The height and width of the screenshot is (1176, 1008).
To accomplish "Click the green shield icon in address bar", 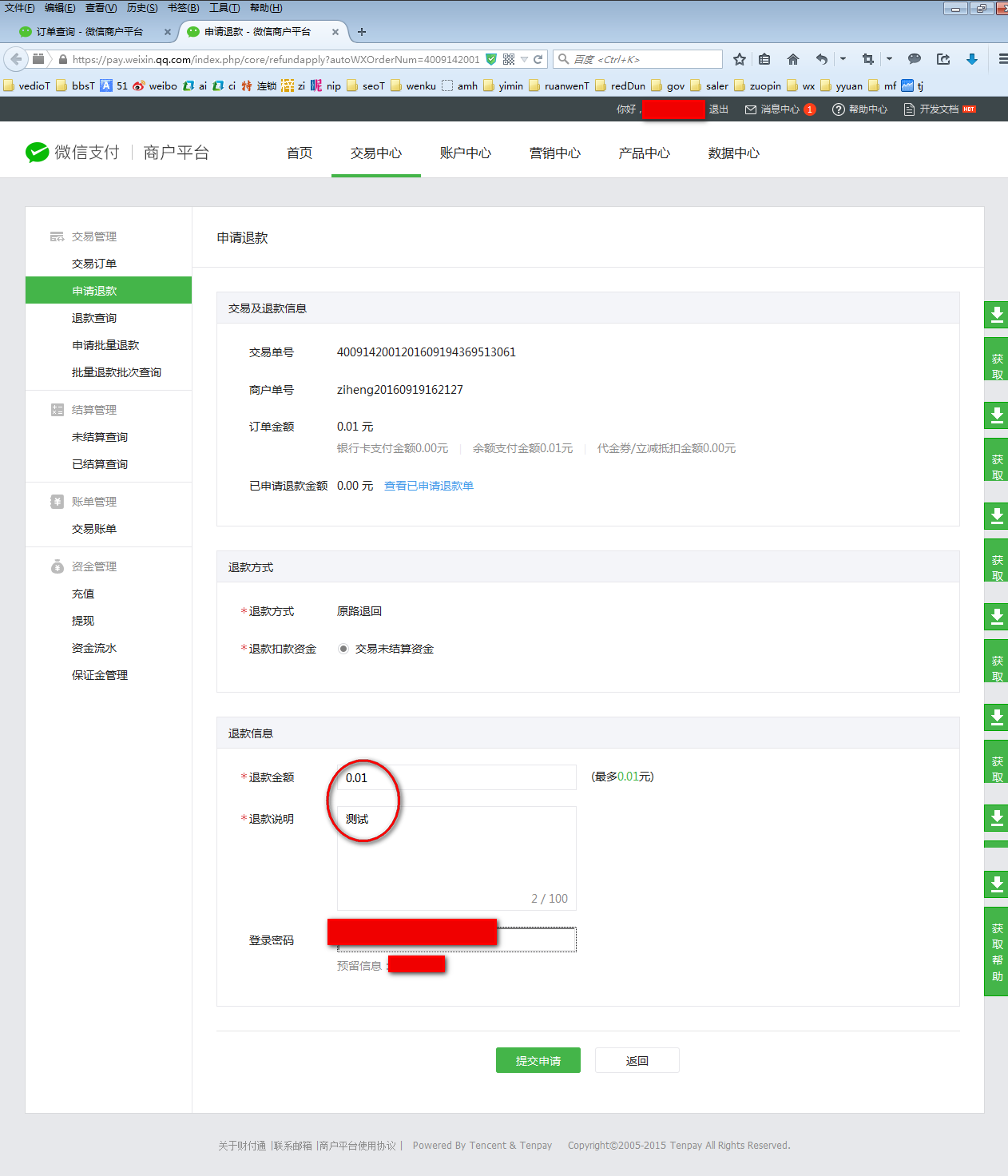I will point(491,59).
